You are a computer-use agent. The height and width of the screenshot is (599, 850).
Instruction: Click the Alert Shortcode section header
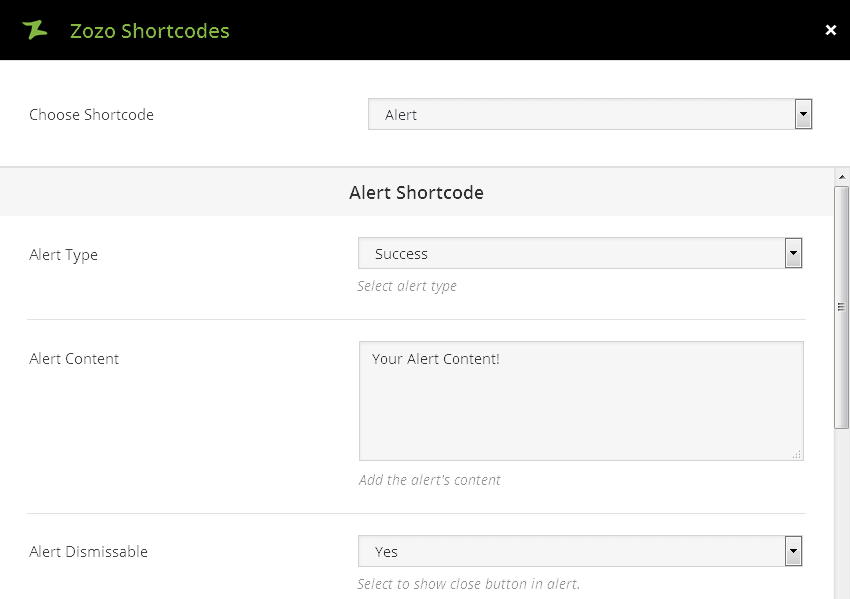(x=416, y=193)
